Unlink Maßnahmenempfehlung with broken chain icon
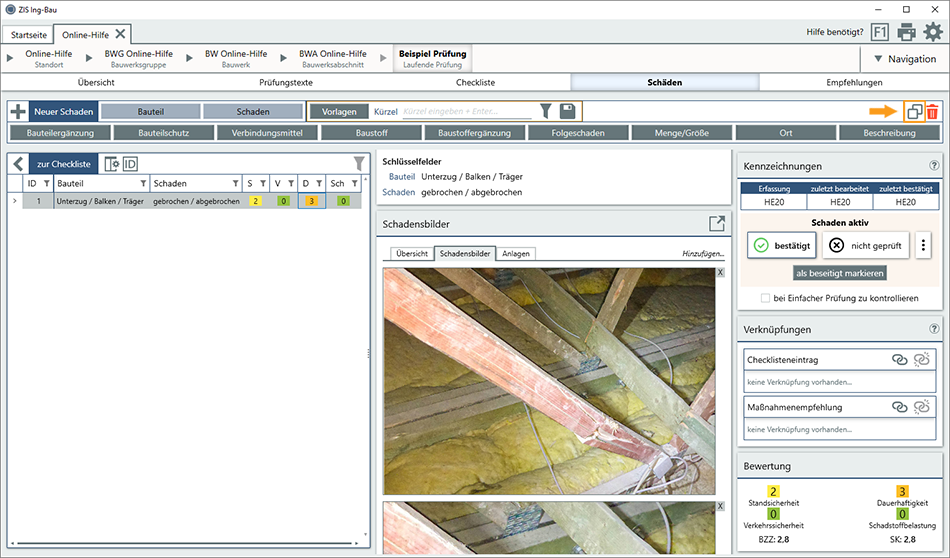Image resolution: width=950 pixels, height=558 pixels. point(922,407)
